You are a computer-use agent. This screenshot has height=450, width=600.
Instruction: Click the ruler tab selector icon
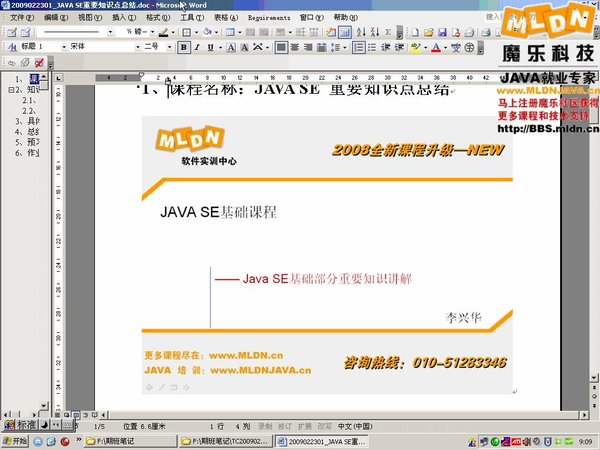coord(58,78)
